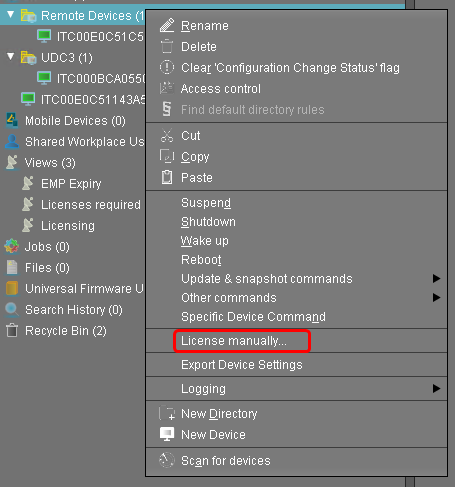Collapse the UDC3 directory node
Viewport: 455px width, 487px height.
11,57
